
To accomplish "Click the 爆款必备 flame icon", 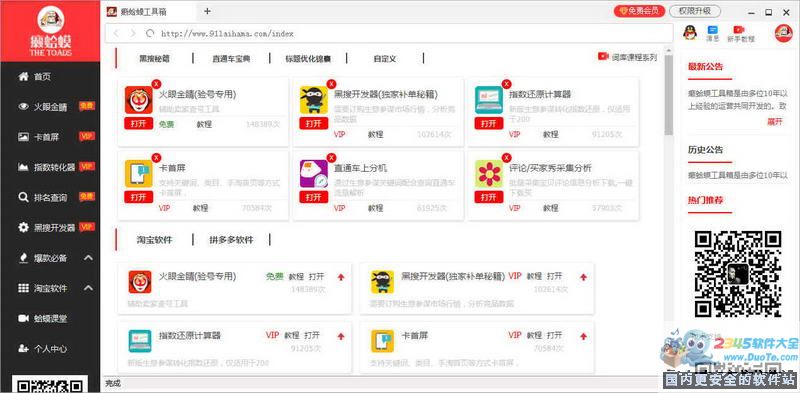I will [x=23, y=258].
